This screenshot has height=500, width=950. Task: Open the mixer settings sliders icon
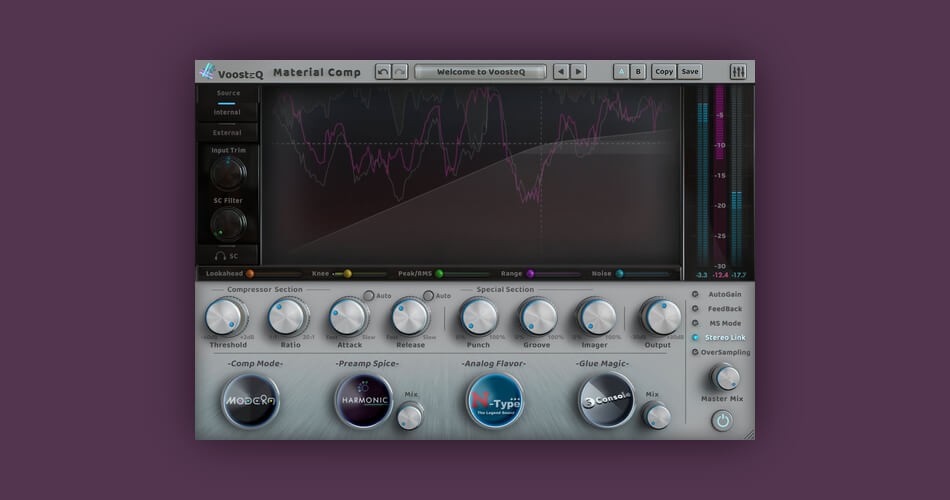(x=738, y=72)
